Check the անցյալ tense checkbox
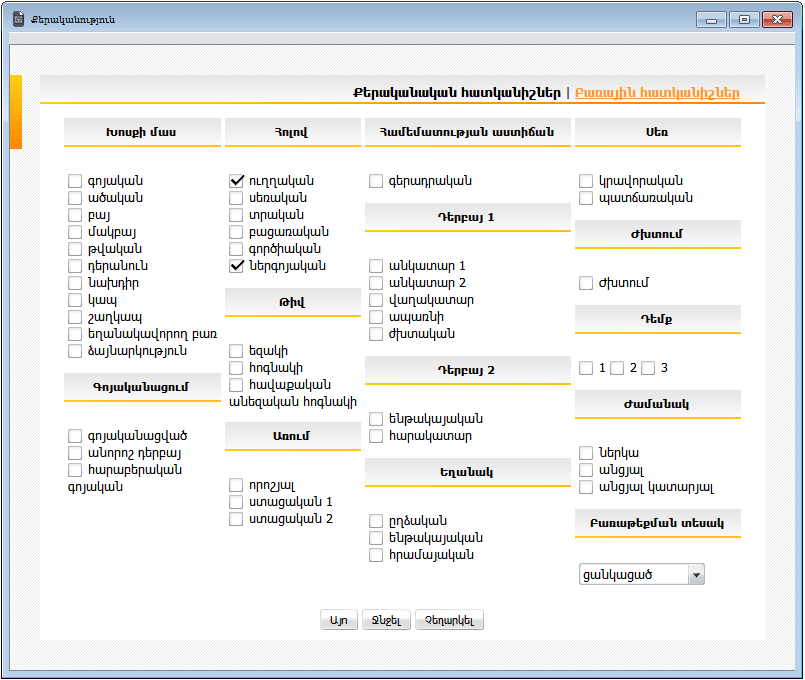 pyautogui.click(x=586, y=470)
